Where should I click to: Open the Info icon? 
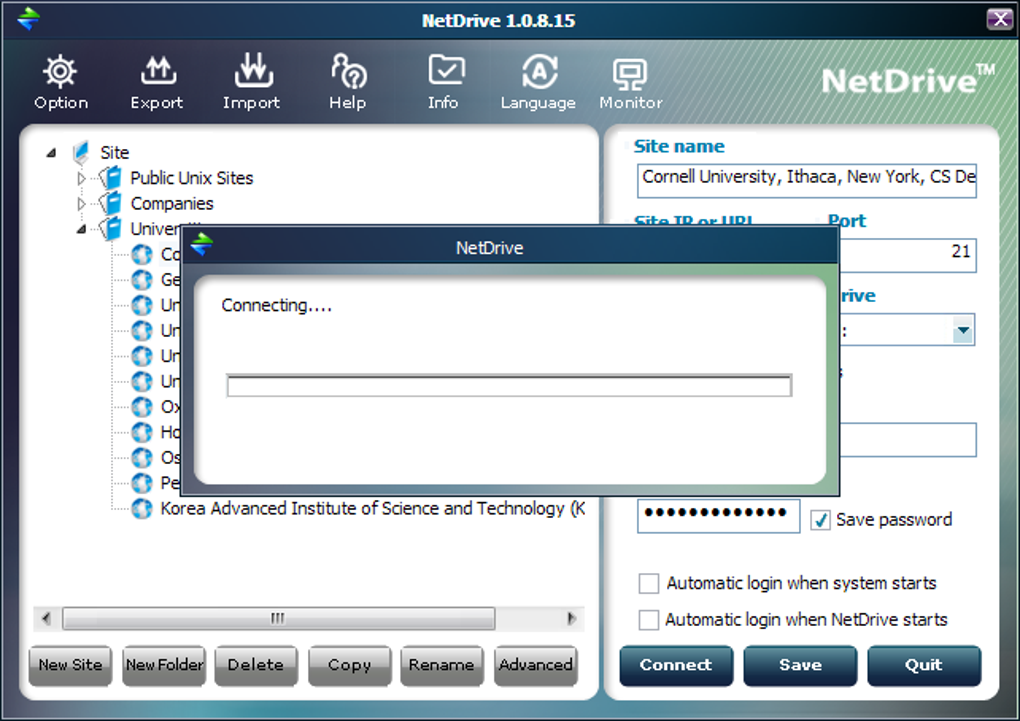pos(446,70)
